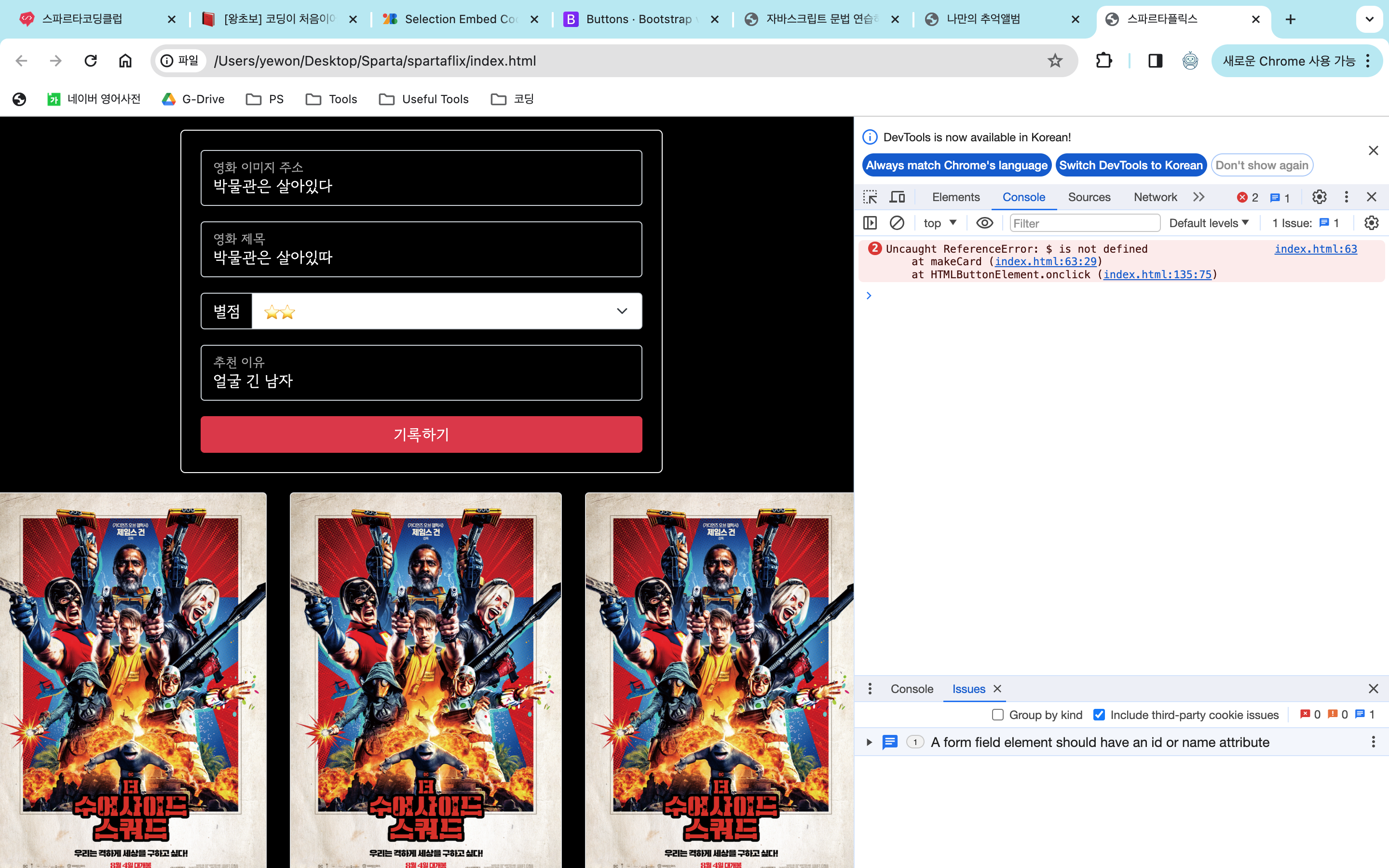Open the browser side panel icon
Viewport: 1389px width, 868px height.
1156,61
